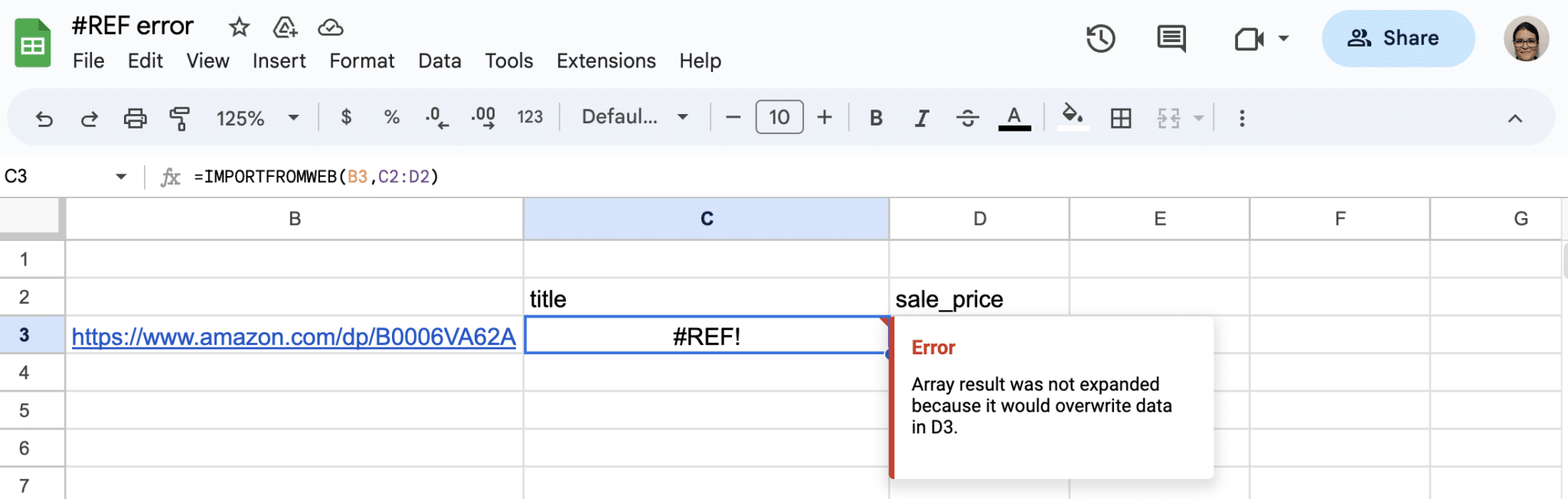Click the move to Drive folder icon
This screenshot has width=1568, height=499.
pyautogui.click(x=285, y=28)
